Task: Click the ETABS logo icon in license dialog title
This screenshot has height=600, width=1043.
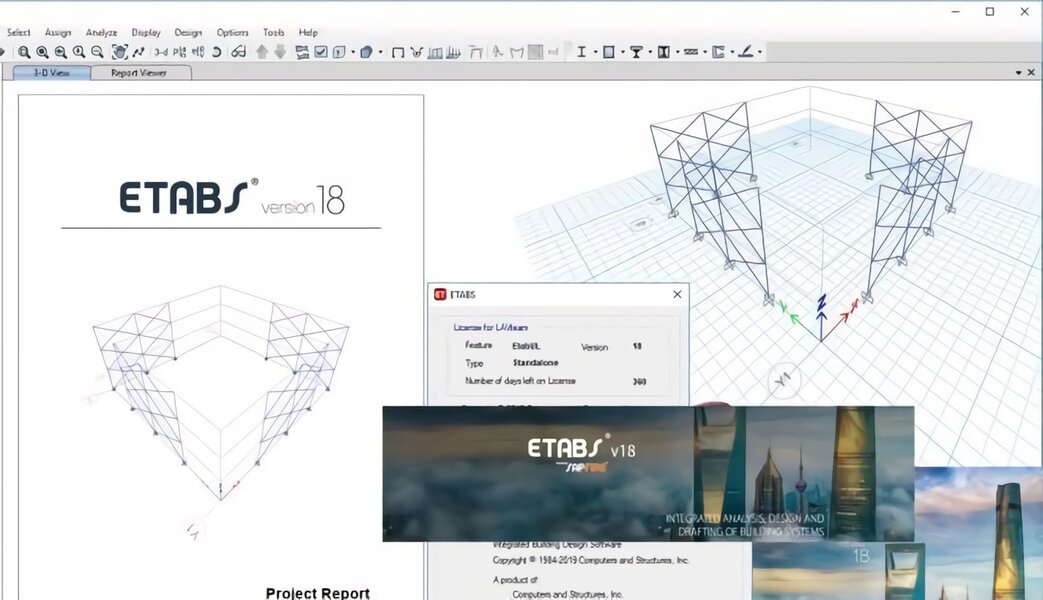Action: [440, 294]
